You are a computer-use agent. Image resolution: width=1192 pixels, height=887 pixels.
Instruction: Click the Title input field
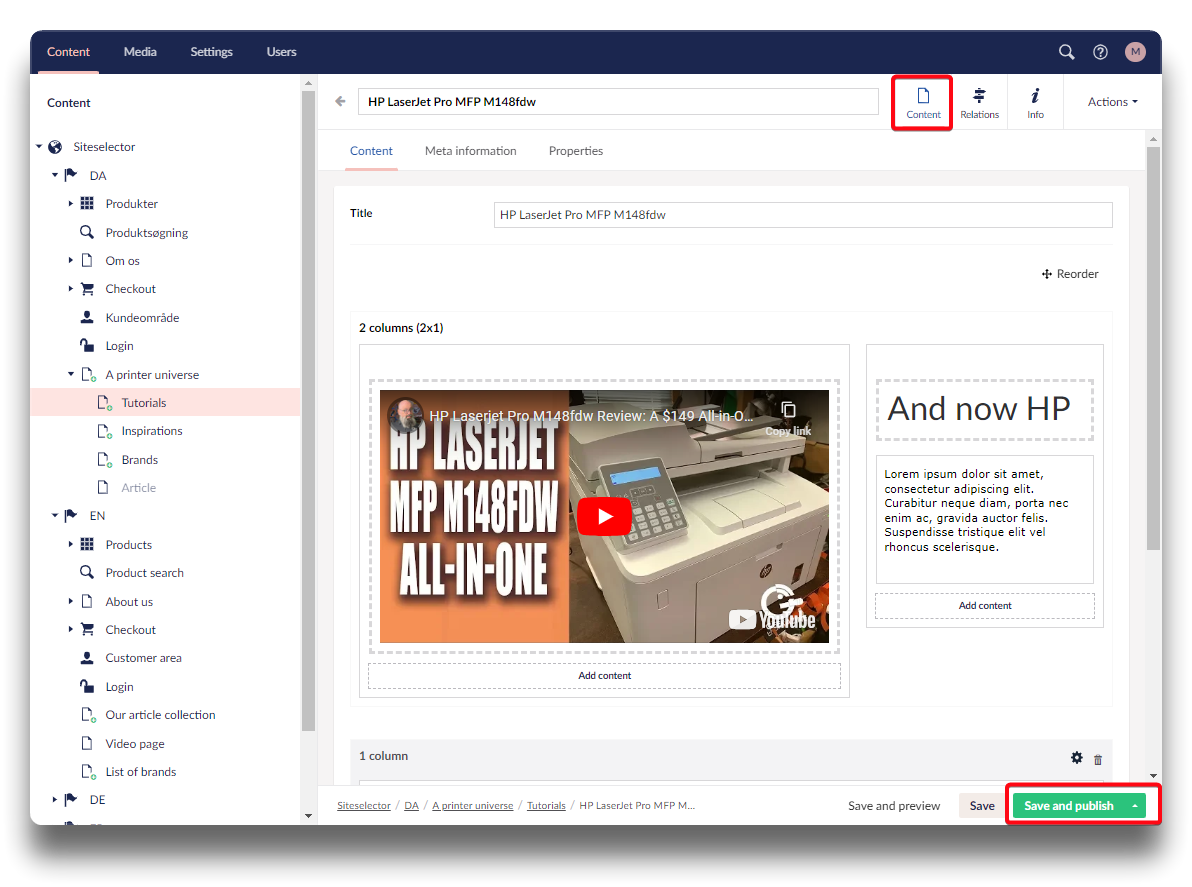pyautogui.click(x=803, y=214)
